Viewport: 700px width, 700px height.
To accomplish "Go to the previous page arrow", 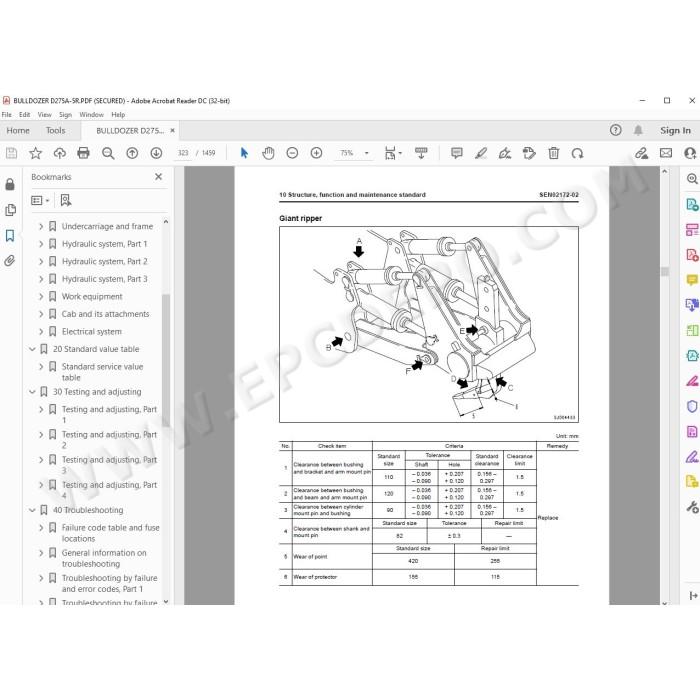I will [x=132, y=153].
